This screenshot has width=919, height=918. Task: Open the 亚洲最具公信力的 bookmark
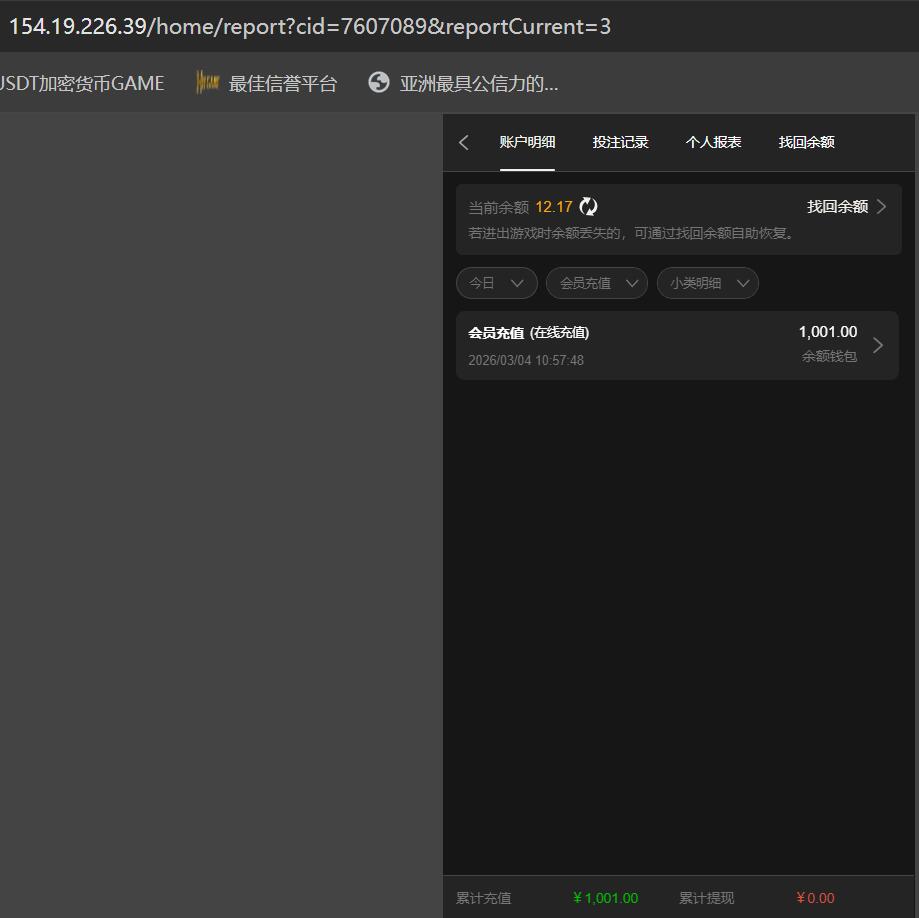click(478, 83)
